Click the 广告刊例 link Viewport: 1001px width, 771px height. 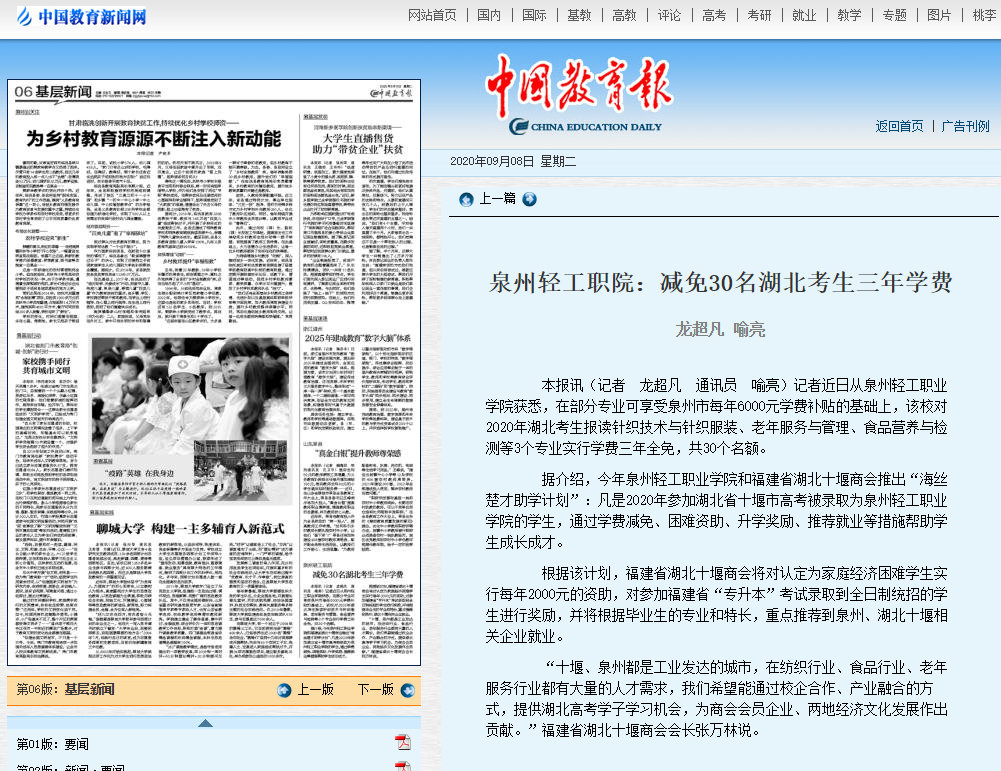(965, 126)
